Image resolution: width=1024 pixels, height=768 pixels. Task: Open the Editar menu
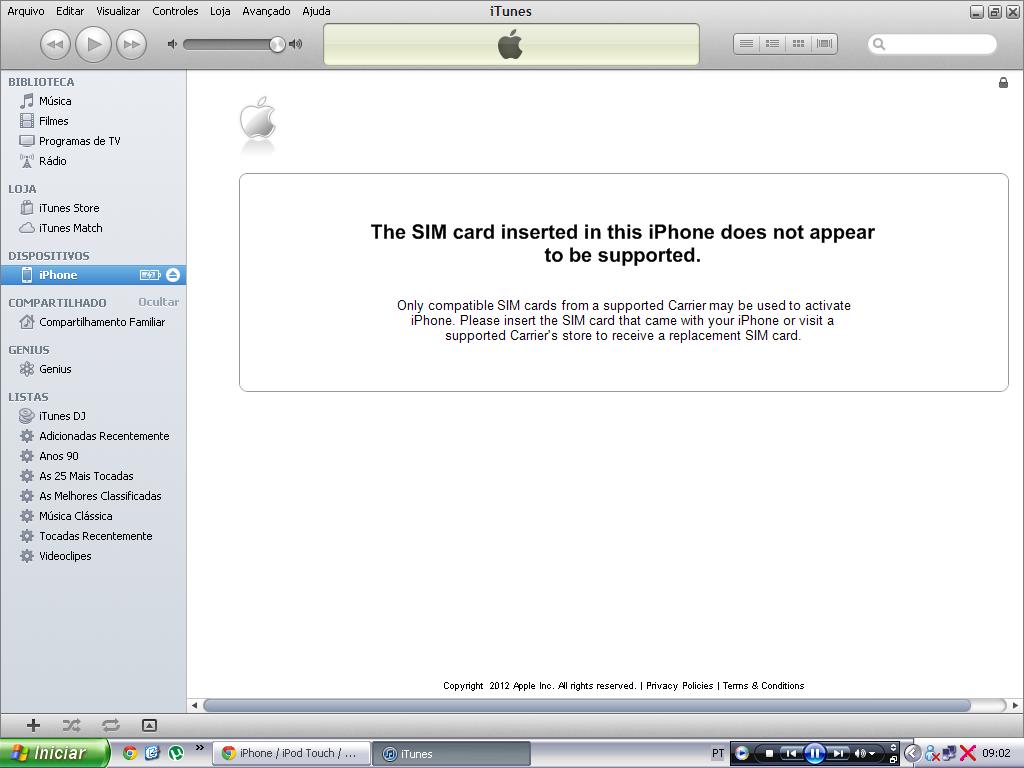pos(70,11)
